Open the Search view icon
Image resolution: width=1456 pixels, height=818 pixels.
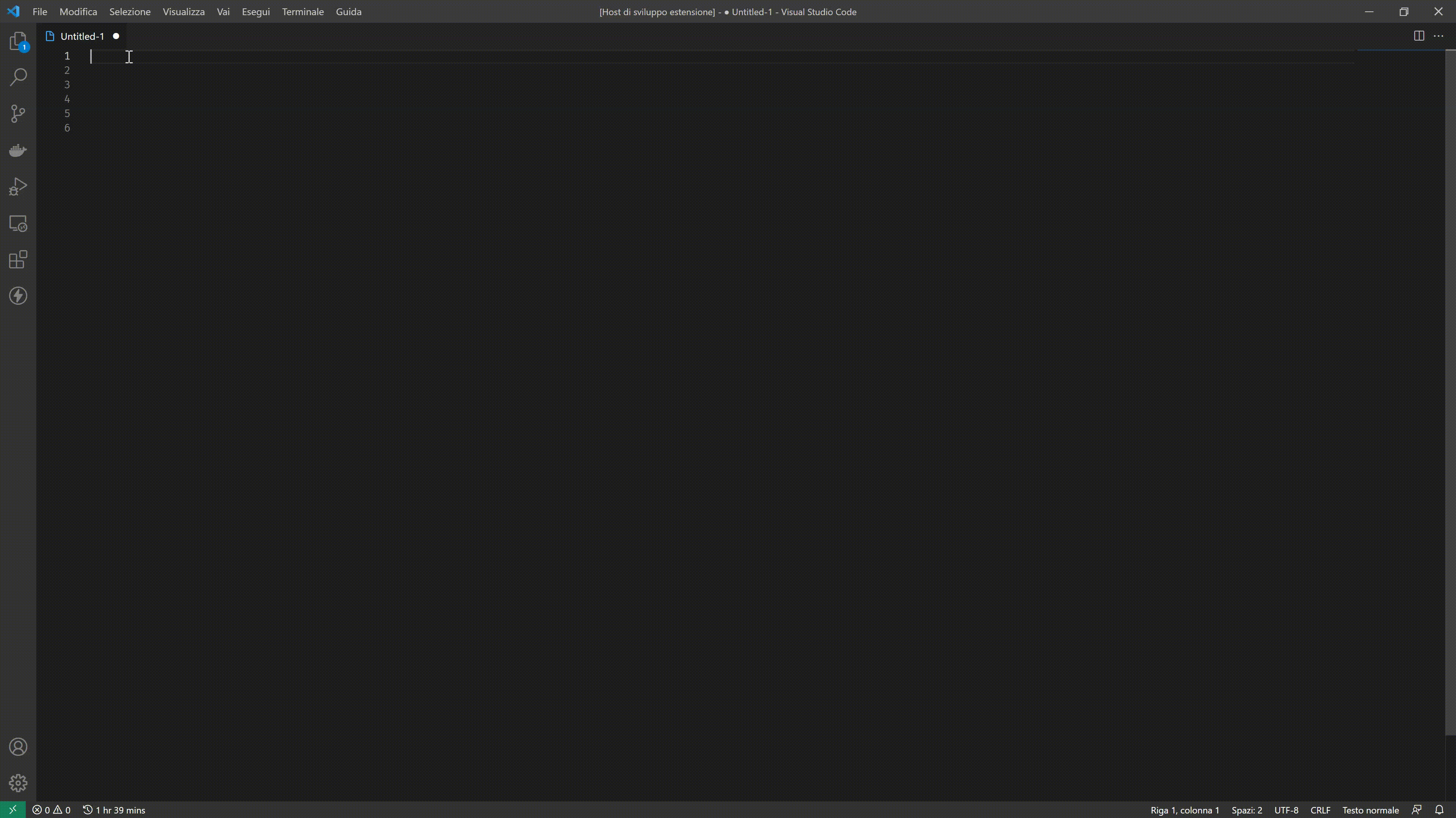coord(18,77)
